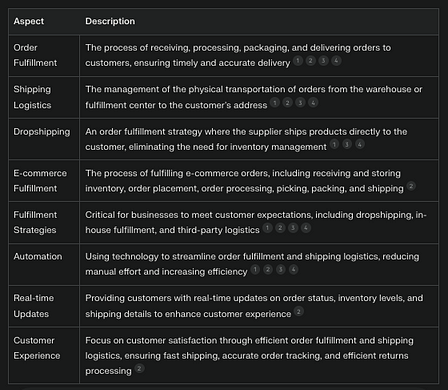Click citation 3 in Order Fulfillment row
This screenshot has height=390, width=448.
(x=323, y=61)
